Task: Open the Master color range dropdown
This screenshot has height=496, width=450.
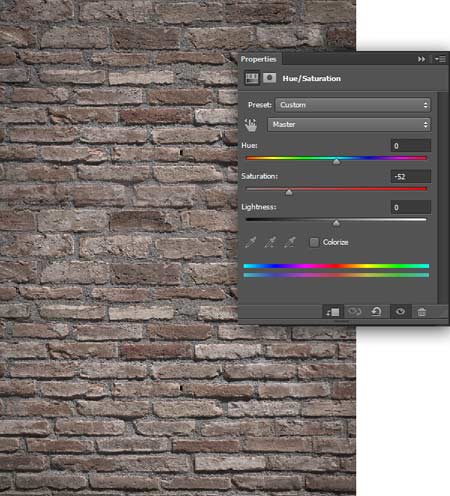Action: tap(349, 125)
